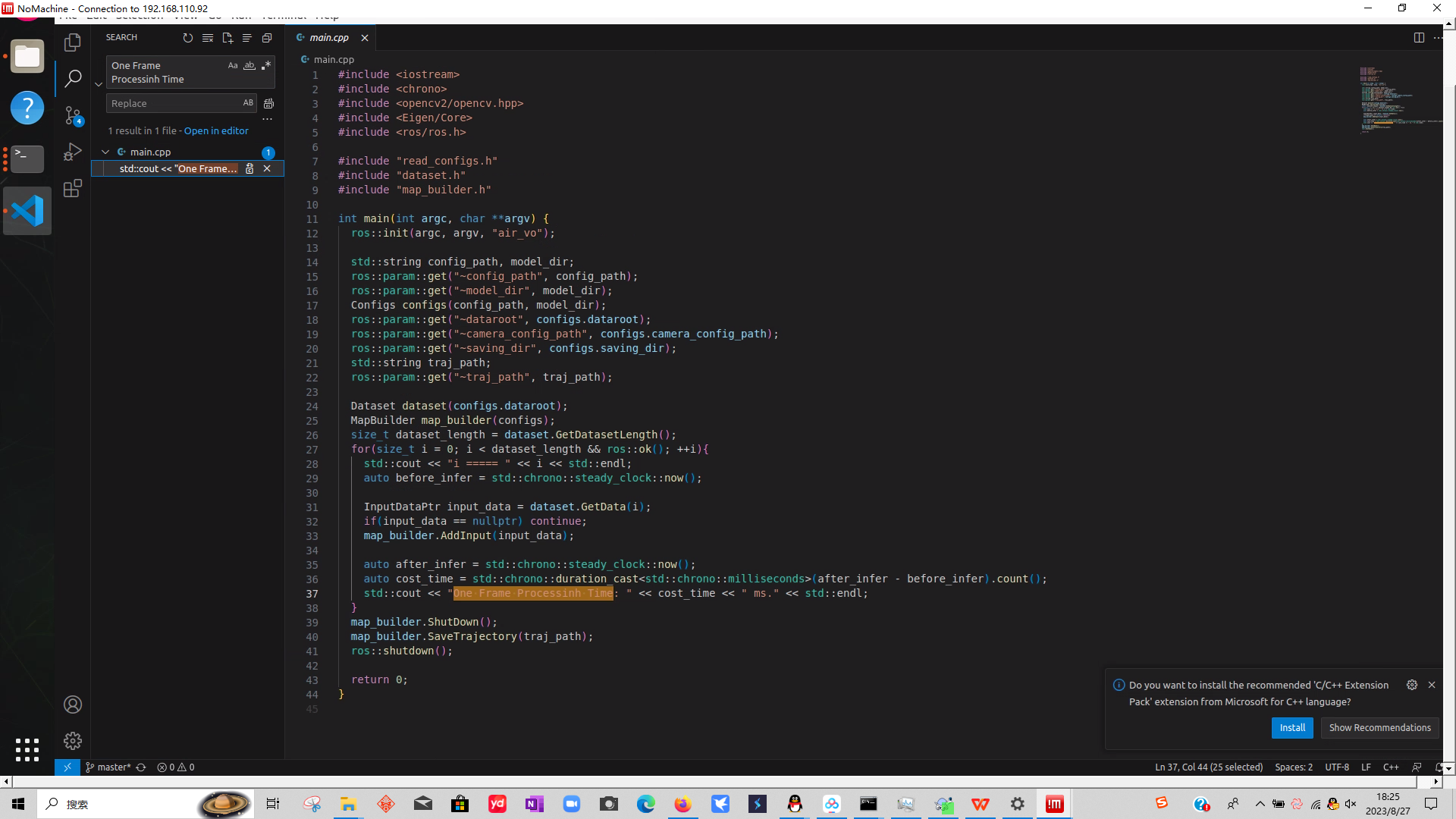
Task: Enable Use Regular Expression option
Action: point(265,66)
